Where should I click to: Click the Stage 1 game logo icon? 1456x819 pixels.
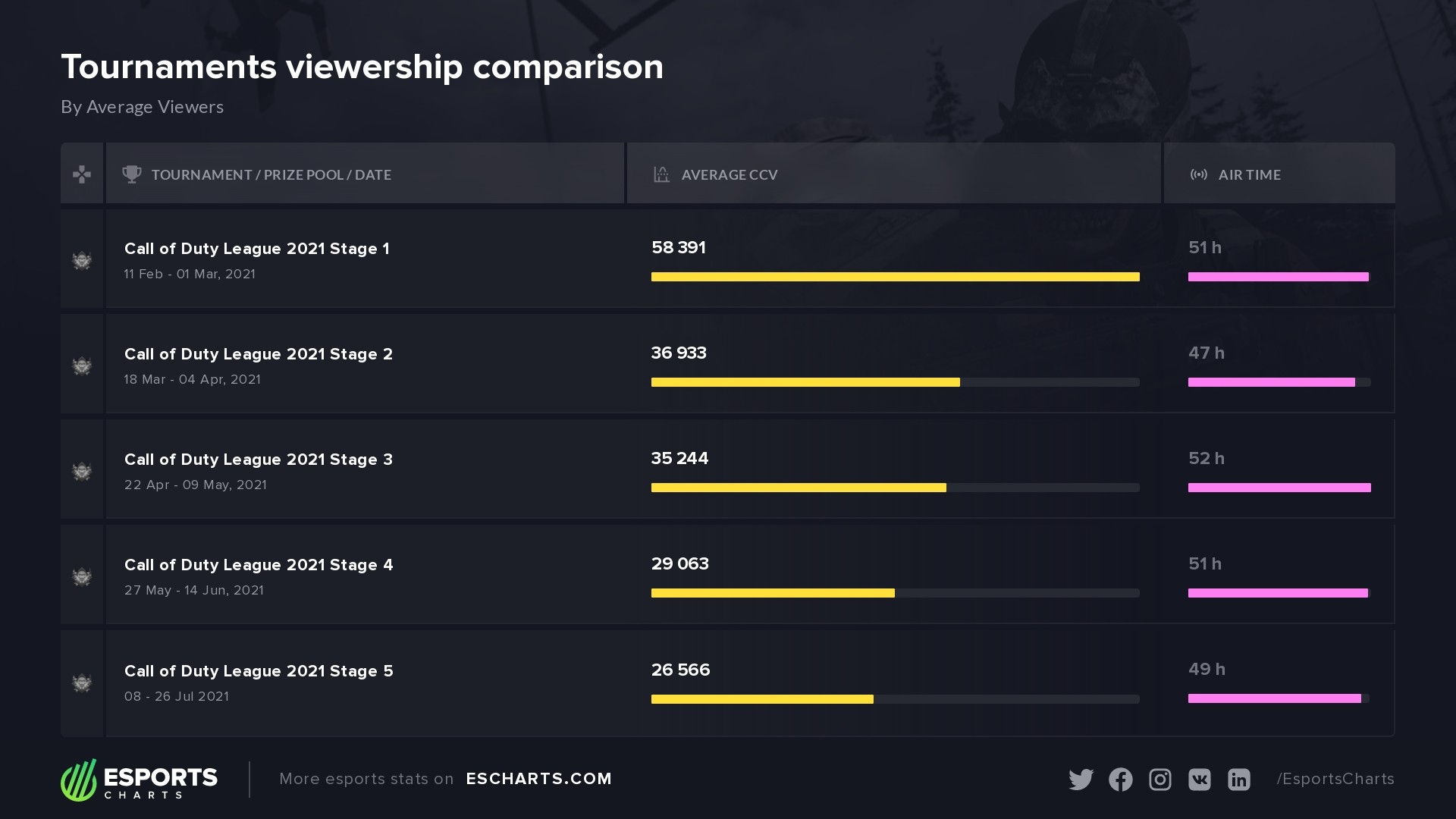[82, 260]
